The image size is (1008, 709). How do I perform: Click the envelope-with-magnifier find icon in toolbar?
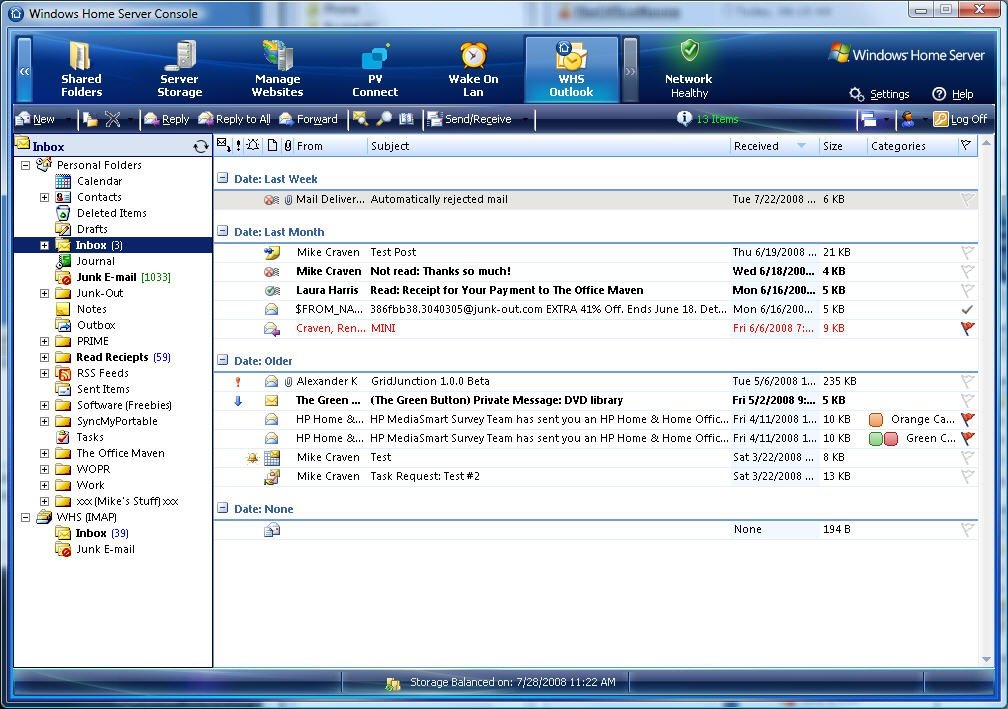360,119
